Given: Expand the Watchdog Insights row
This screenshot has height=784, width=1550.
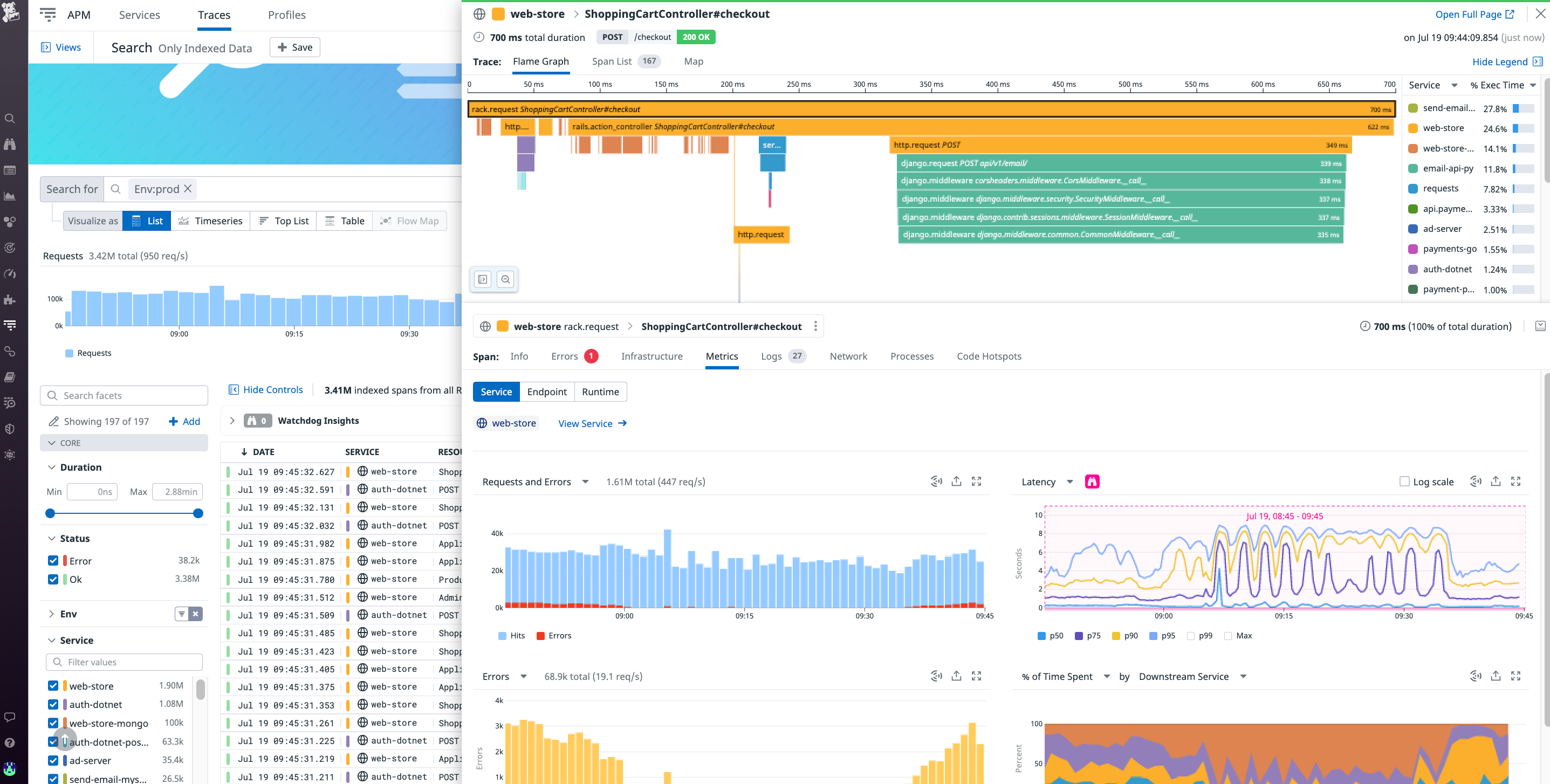Looking at the screenshot, I should (x=232, y=421).
